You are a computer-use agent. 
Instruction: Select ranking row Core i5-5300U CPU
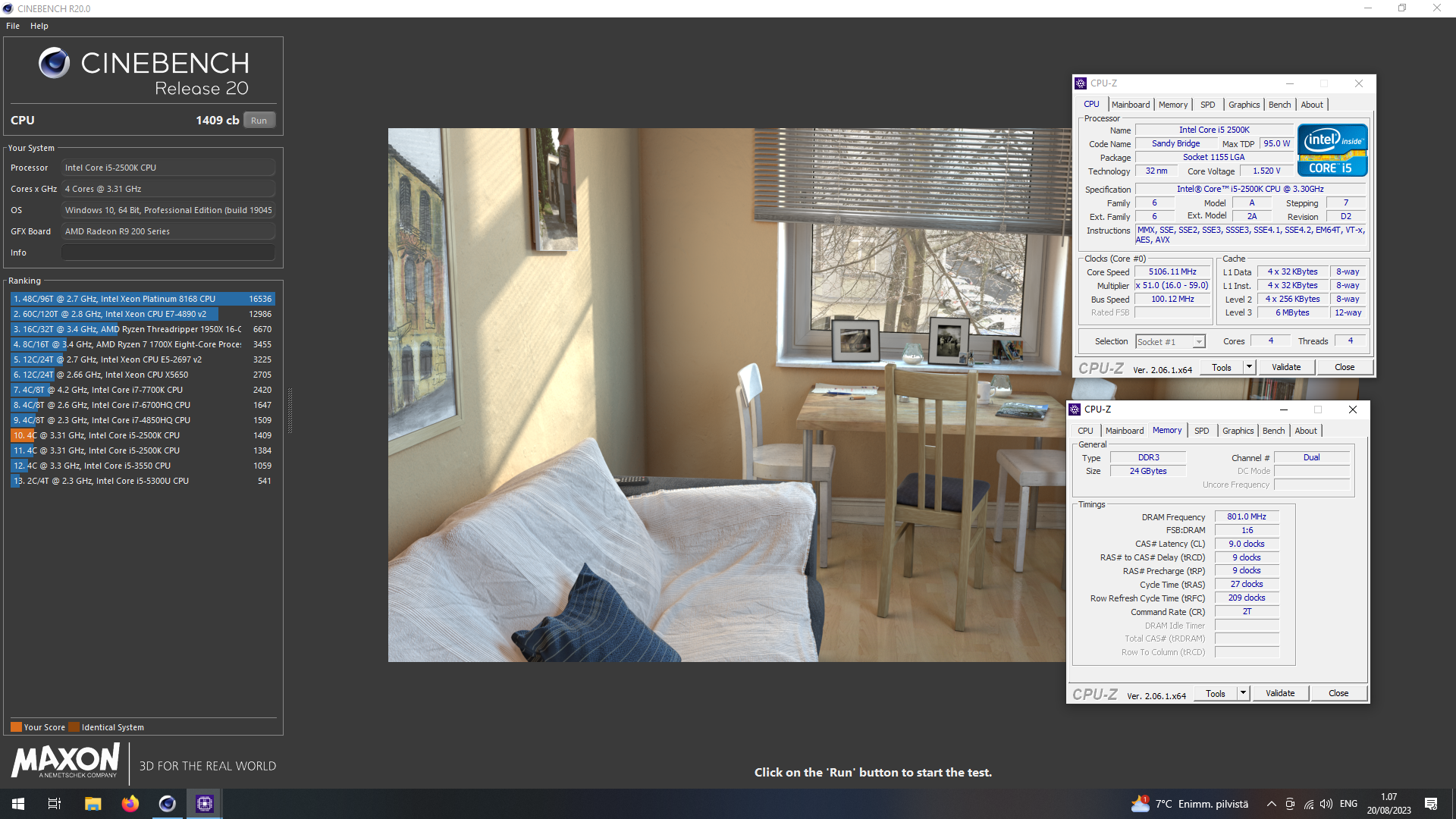pyautogui.click(x=143, y=481)
